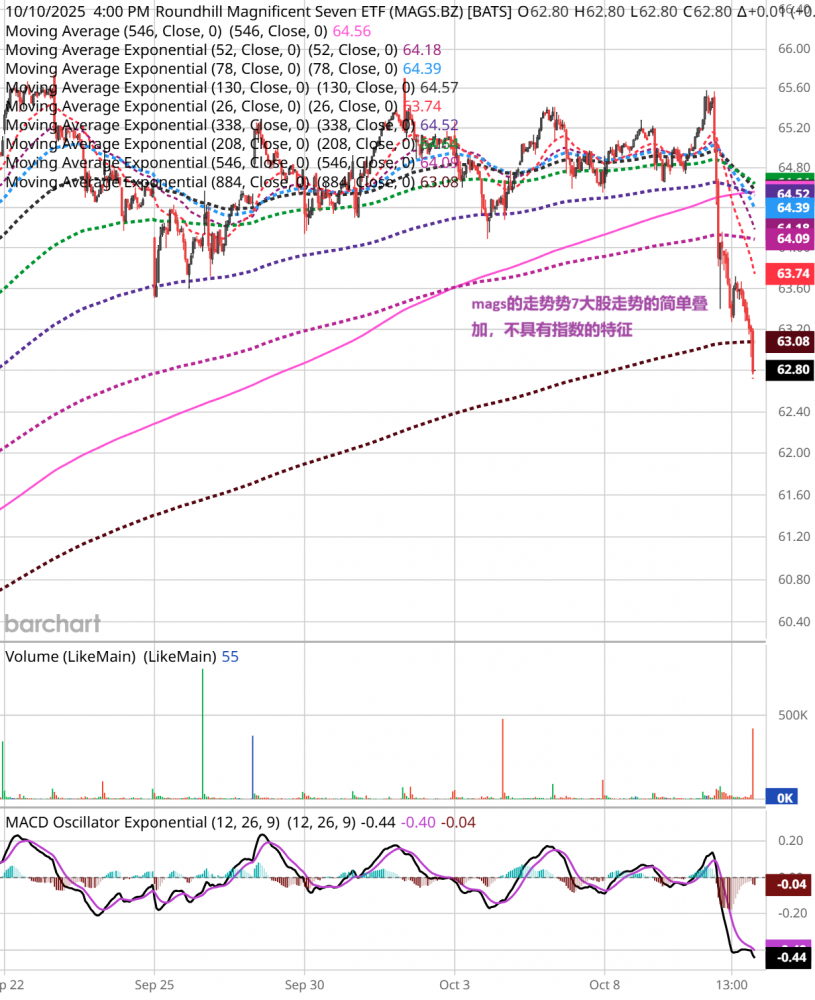
Task: Click the 65.60 price axis label
Action: tap(794, 87)
